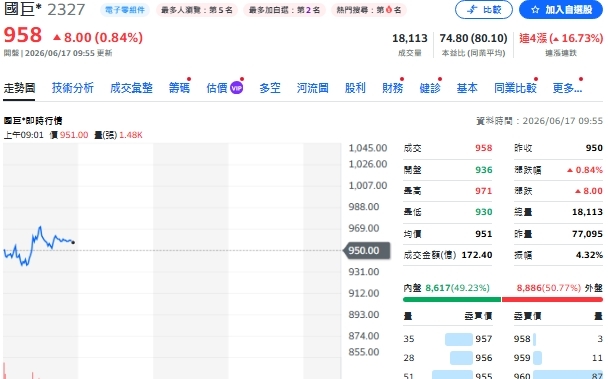Click the 昨量 value 77,095
Viewport: 608px width, 379px height.
(587, 234)
